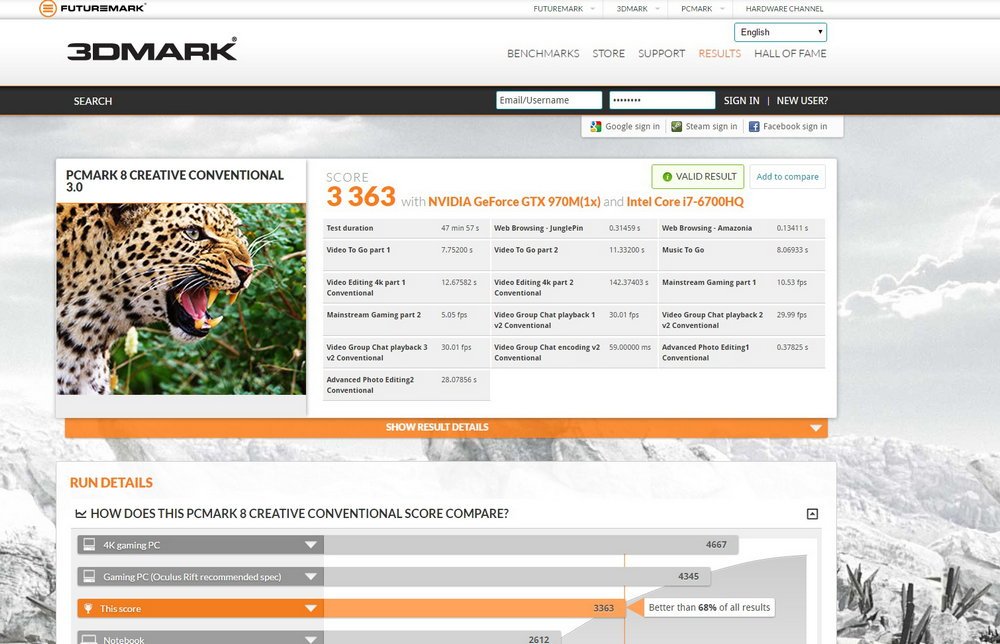Click the chart icon beside comparison heading
Screen dimensions: 1000x644
80,514
